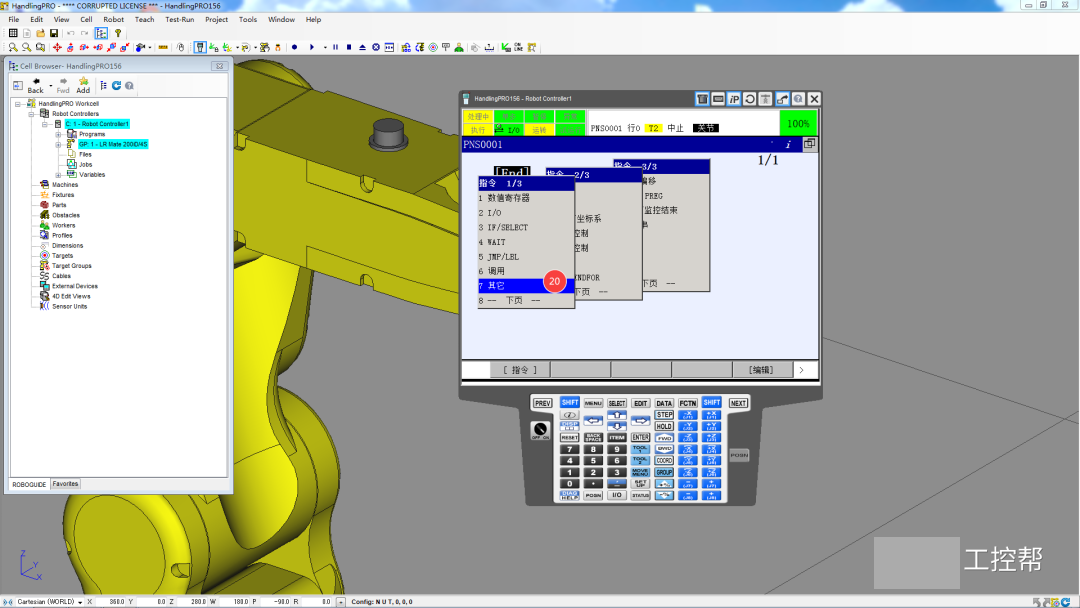This screenshot has width=1080, height=608.
Task: Expand the Programs tree node
Action: (58, 134)
